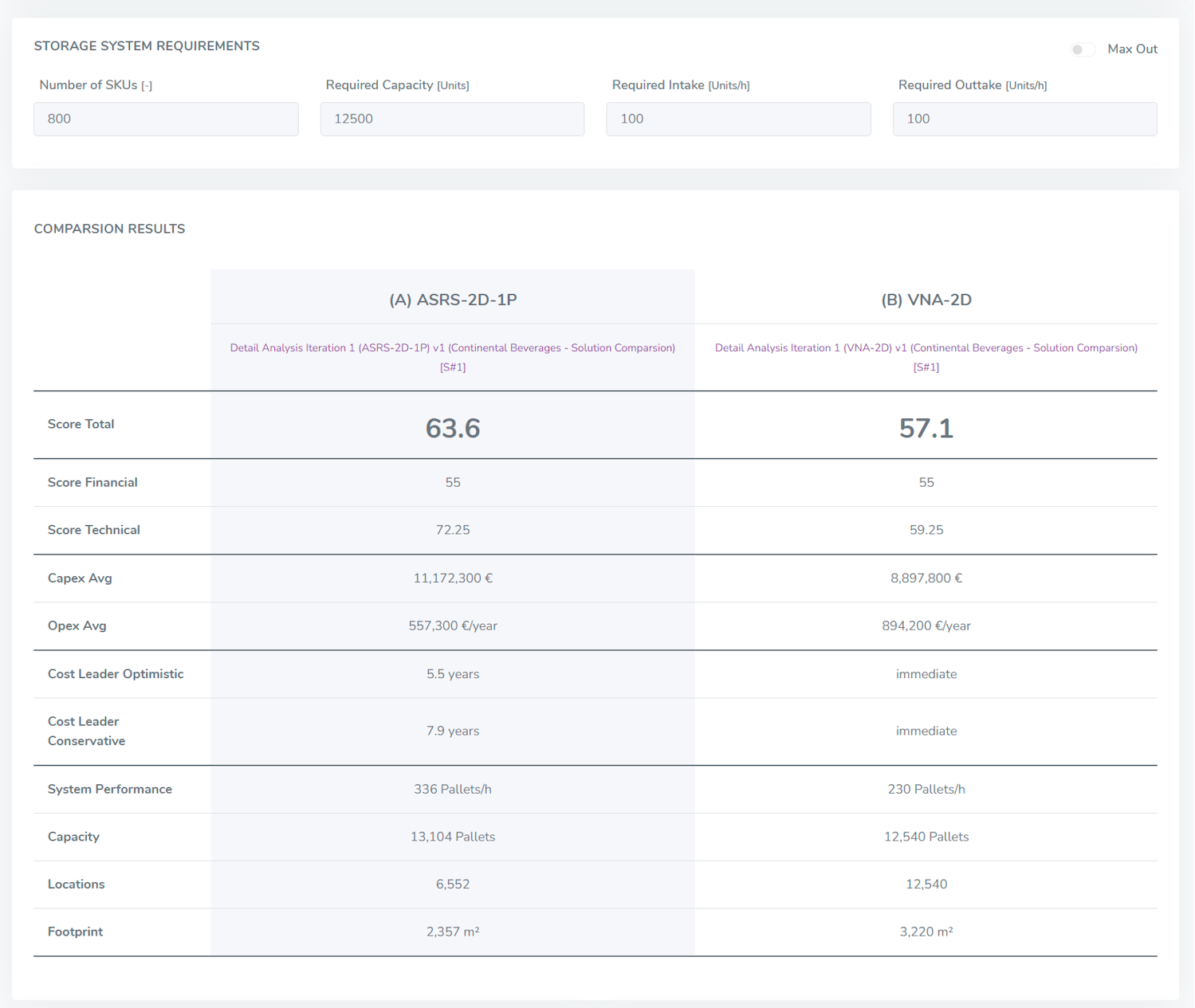
Task: Click the Required Capacity field showing 12500
Action: tap(451, 119)
